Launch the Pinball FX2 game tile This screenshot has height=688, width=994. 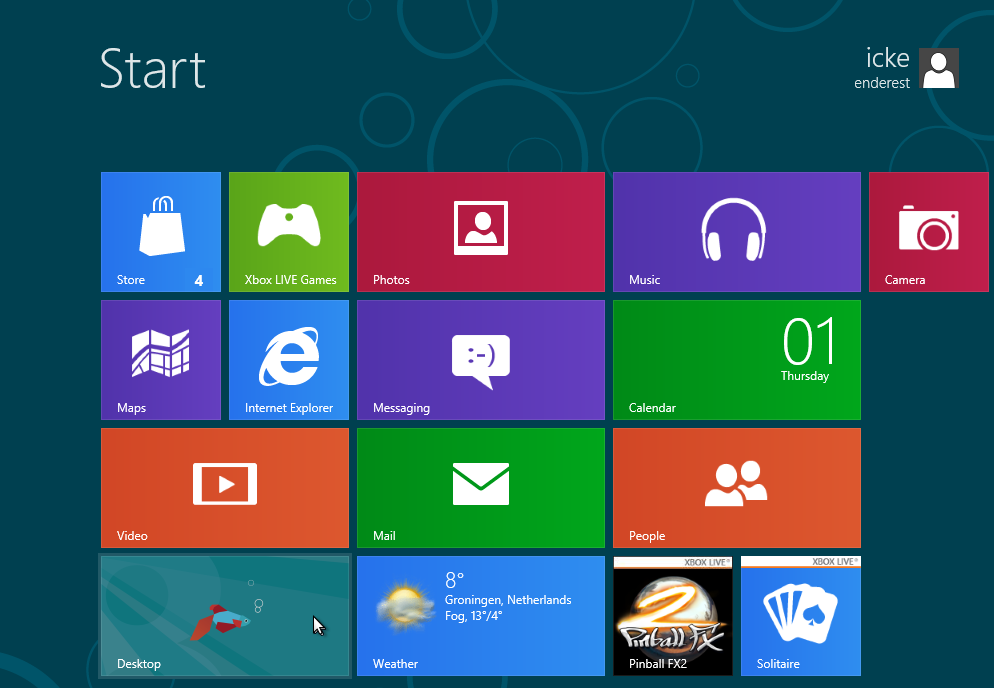672,615
